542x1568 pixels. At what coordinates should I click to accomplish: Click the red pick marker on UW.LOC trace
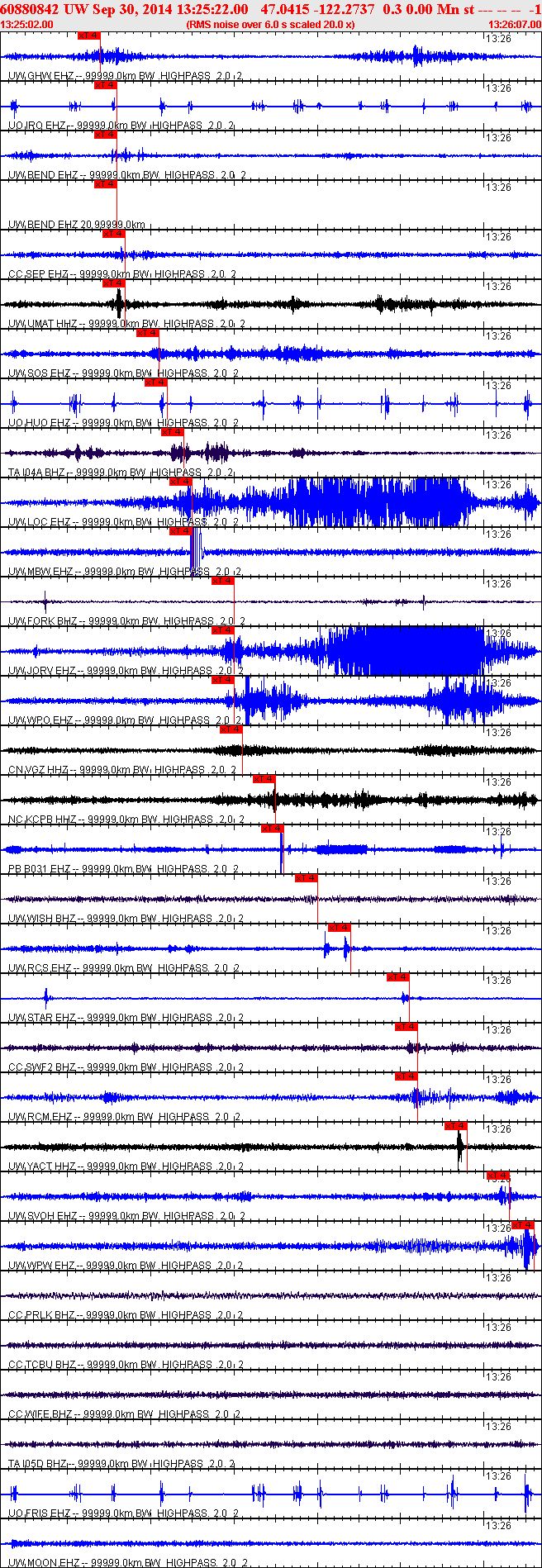180,482
